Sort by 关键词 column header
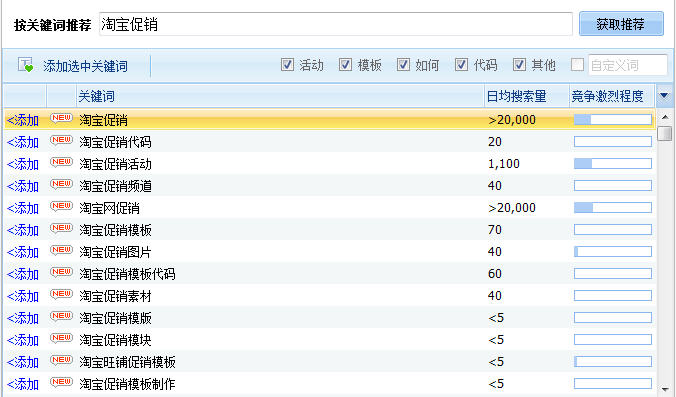Image resolution: width=676 pixels, height=397 pixels. tap(280, 96)
